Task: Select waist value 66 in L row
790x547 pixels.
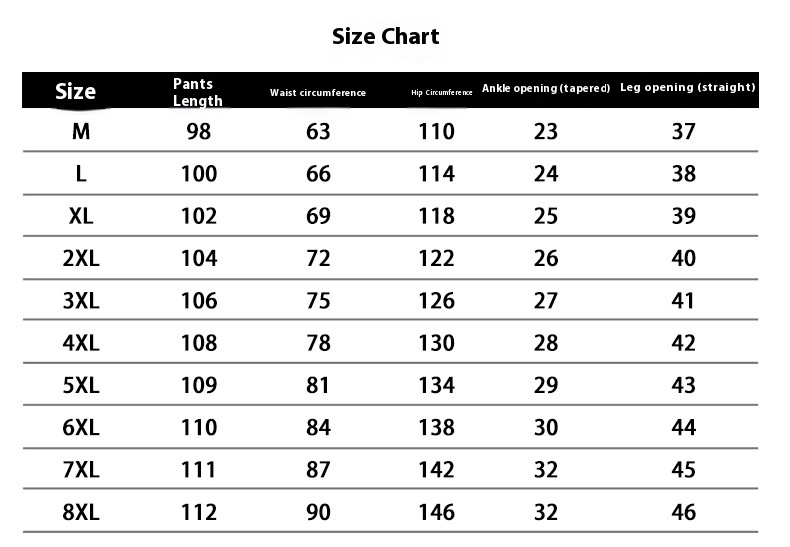Action: pos(318,174)
